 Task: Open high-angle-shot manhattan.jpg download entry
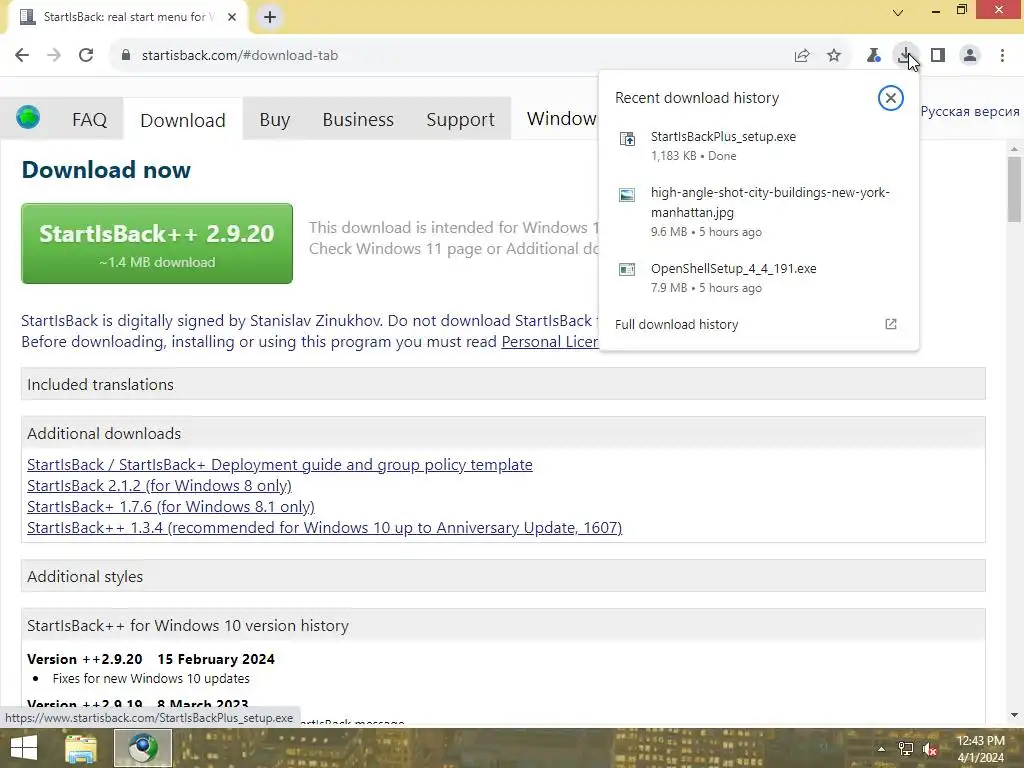tap(759, 212)
